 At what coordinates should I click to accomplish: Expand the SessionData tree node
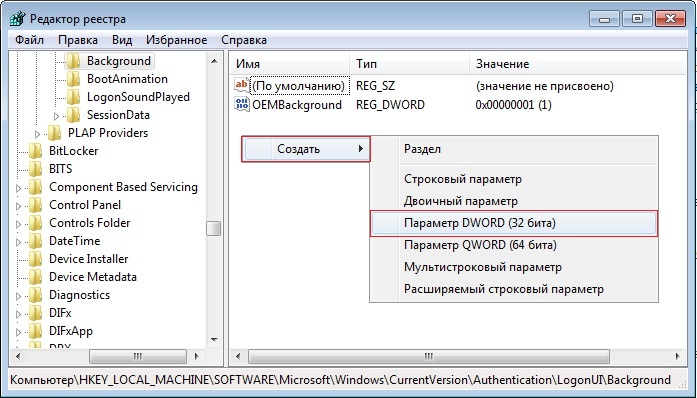(56, 116)
